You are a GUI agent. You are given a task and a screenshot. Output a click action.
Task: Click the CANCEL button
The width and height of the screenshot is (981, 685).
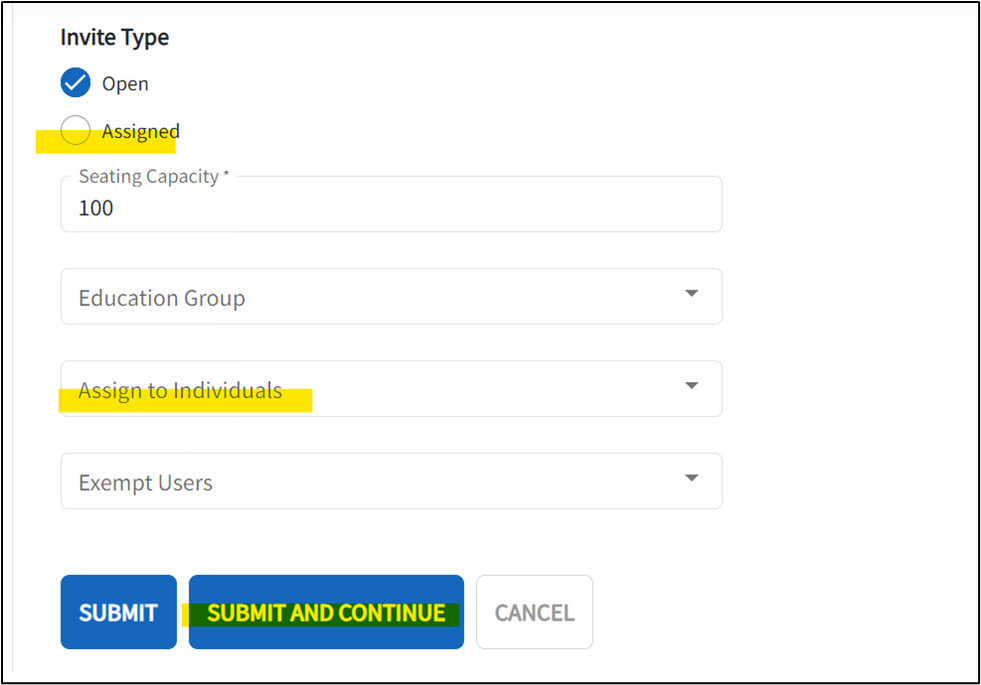(x=534, y=612)
